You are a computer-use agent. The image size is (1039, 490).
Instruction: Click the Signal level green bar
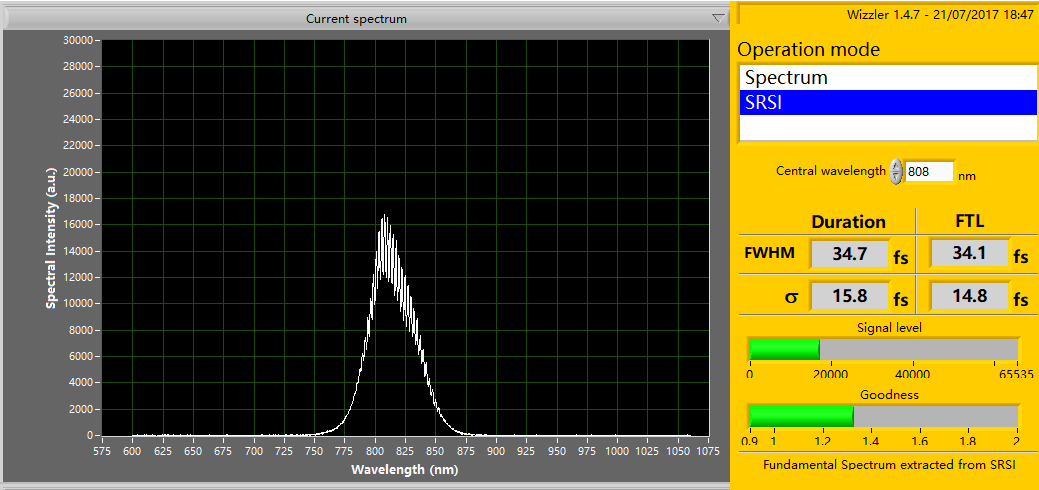point(784,349)
